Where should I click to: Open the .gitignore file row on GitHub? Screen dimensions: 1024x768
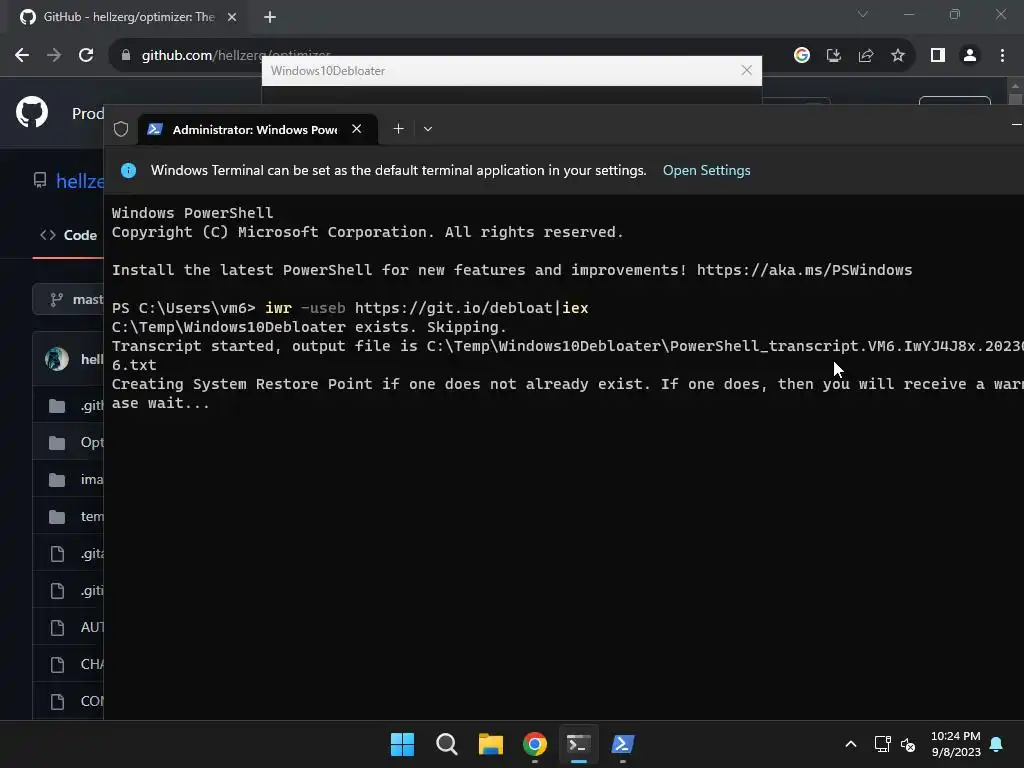[69, 591]
